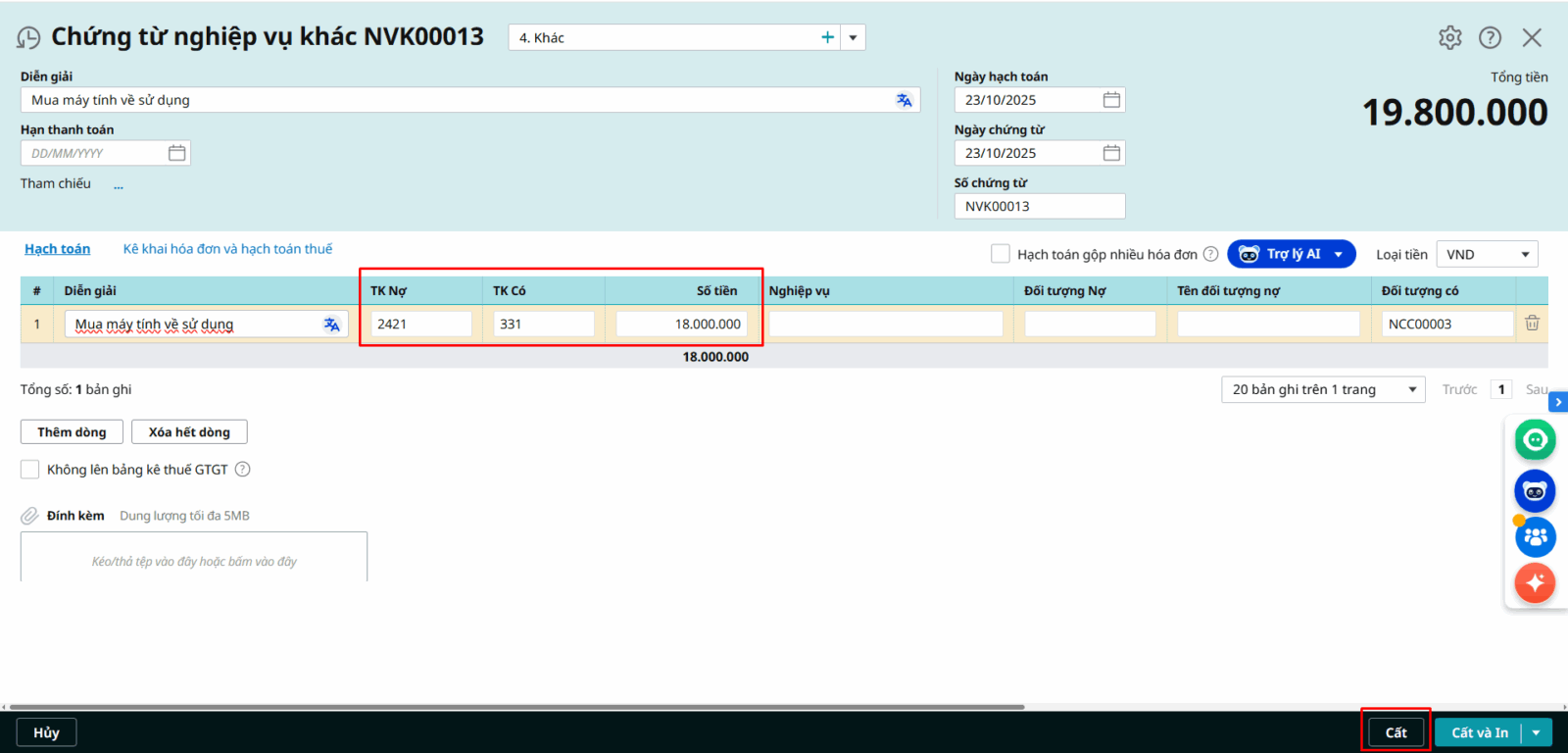Switch to Kê khai hóa đơn và hạch toán thuế tab
The height and width of the screenshot is (753, 1568).
(227, 249)
